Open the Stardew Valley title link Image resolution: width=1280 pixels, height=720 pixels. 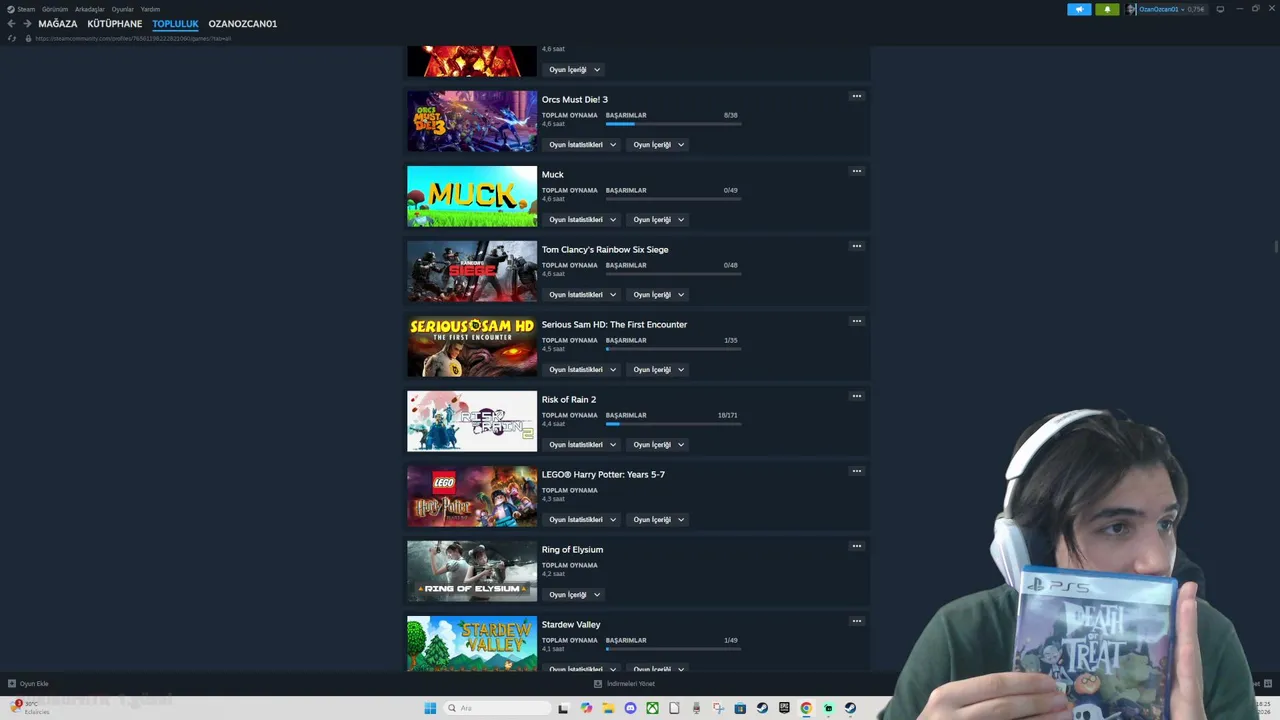point(571,625)
